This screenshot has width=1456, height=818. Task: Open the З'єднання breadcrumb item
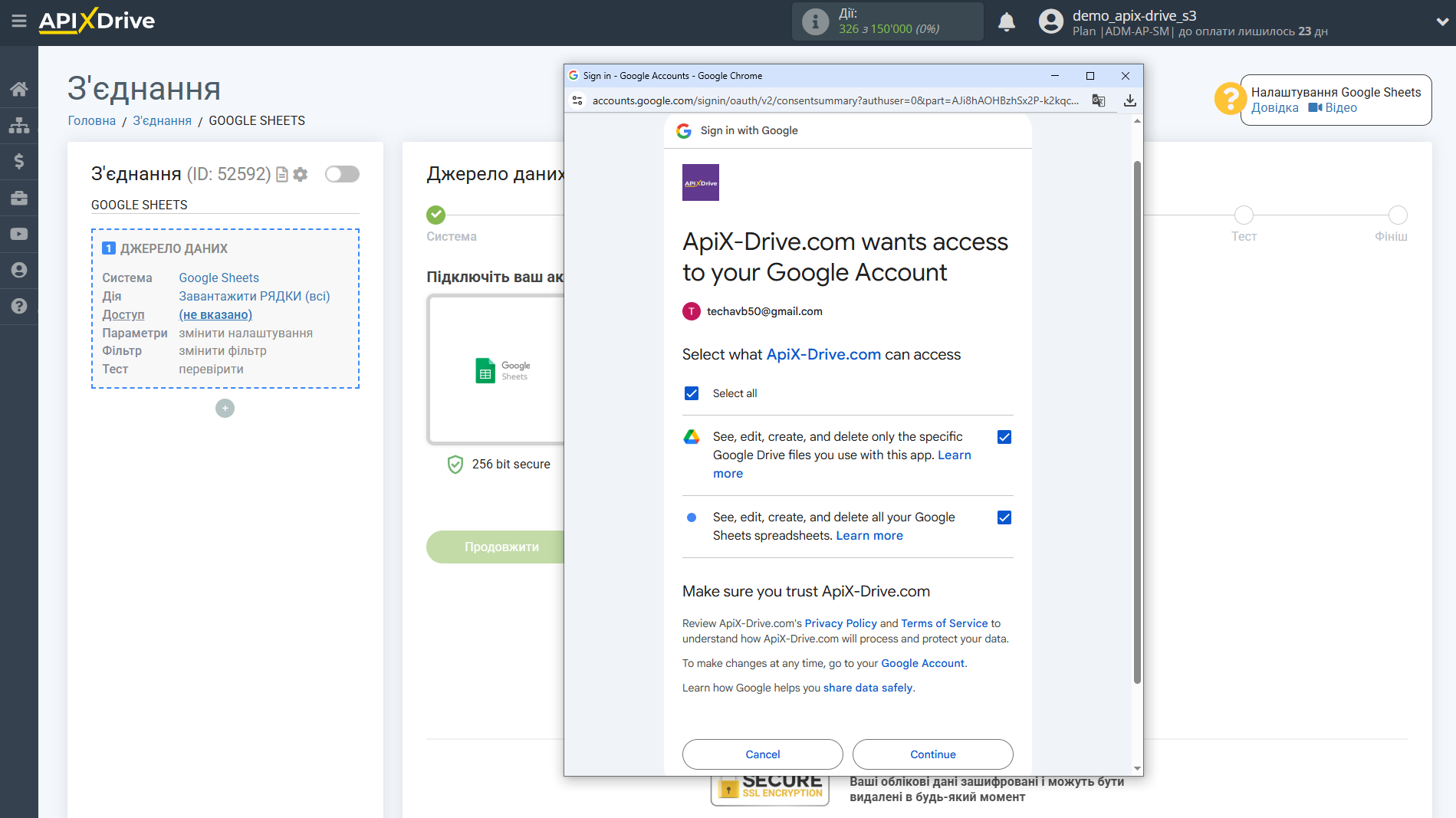click(162, 120)
